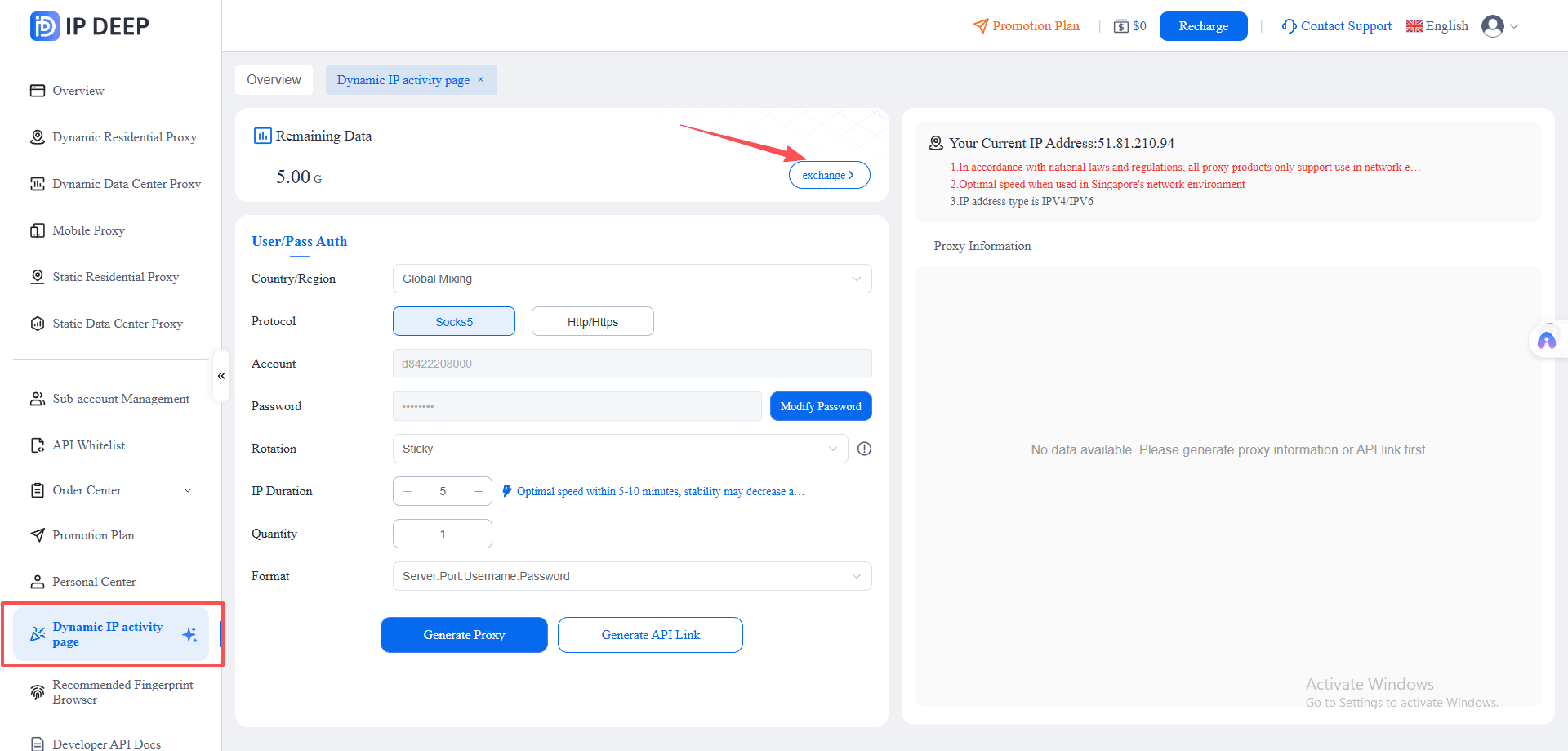Click the Quantity number field
Screen dimensions: 1568x751
pyautogui.click(x=443, y=534)
